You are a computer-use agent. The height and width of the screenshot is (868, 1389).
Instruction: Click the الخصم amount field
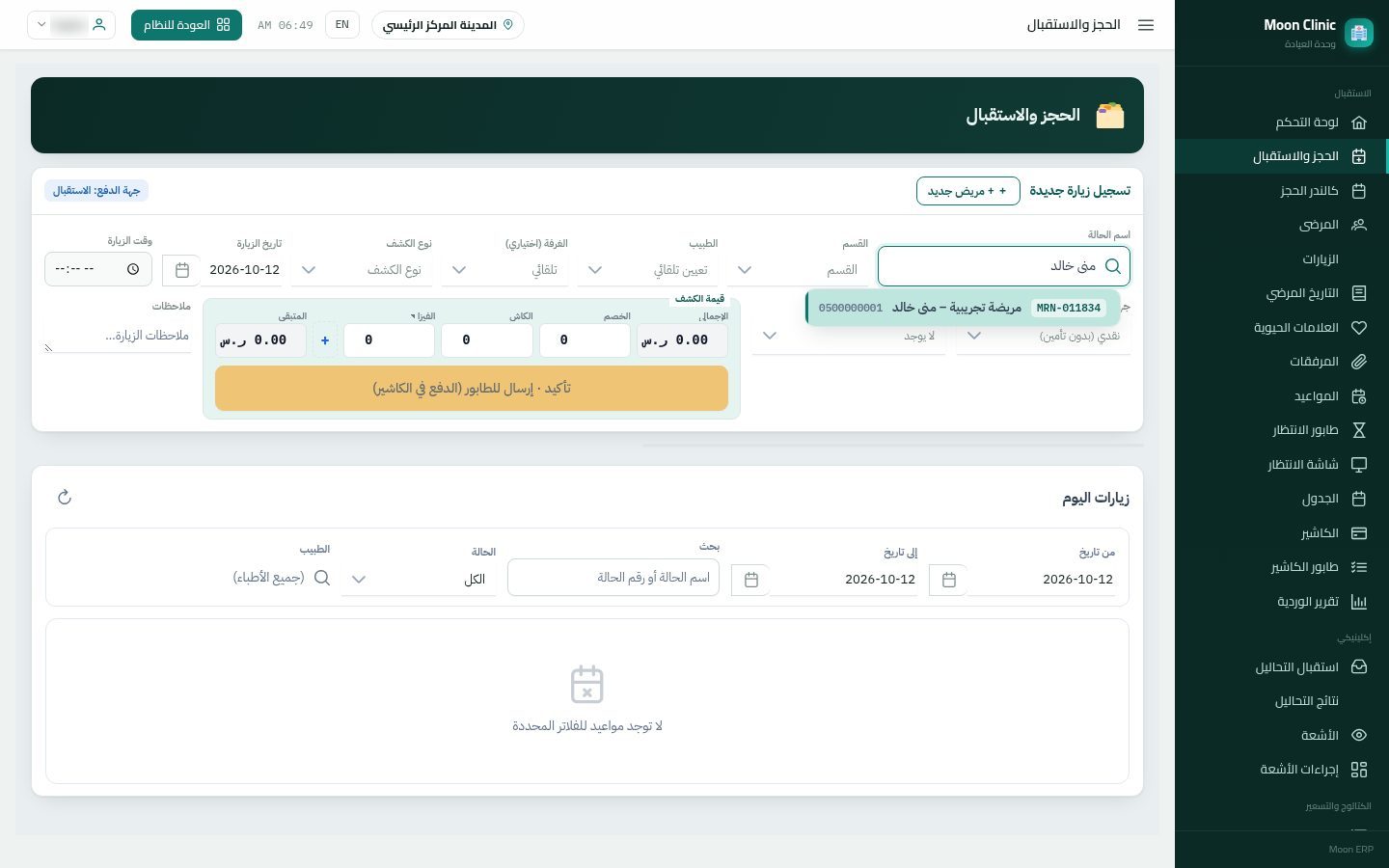coord(585,340)
